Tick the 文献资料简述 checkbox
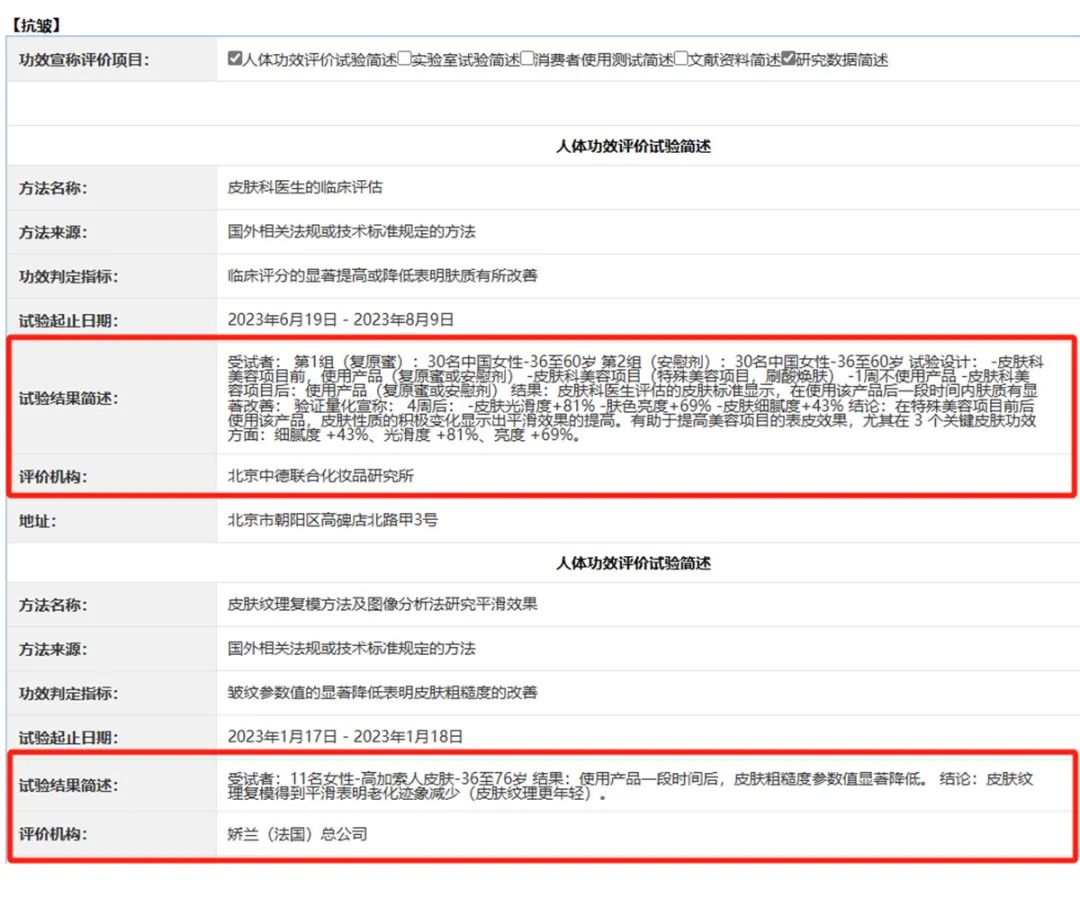This screenshot has height=898, width=1080. tap(681, 59)
